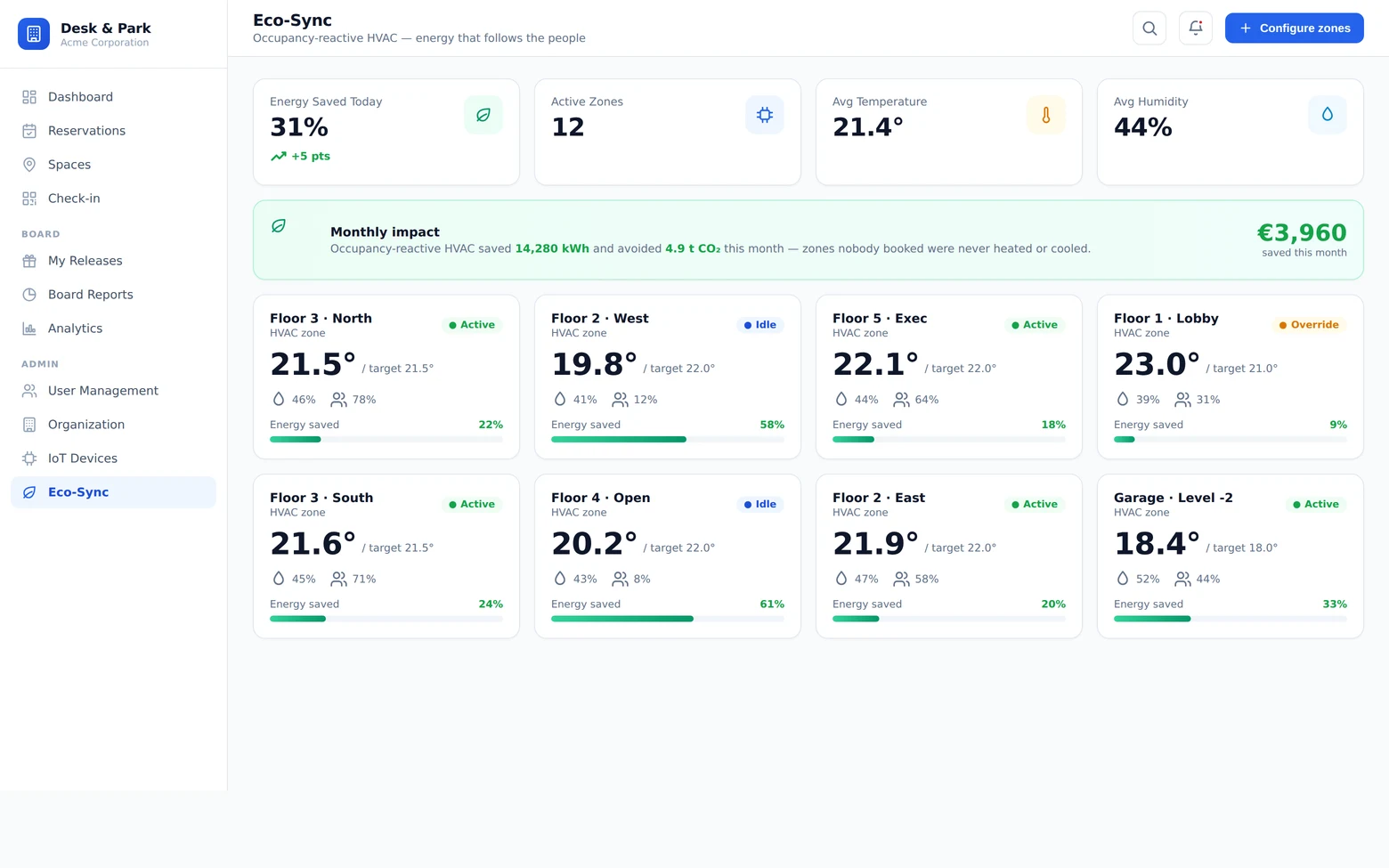Select Board Reports in the sidebar
Image resolution: width=1389 pixels, height=868 pixels.
tap(113, 295)
